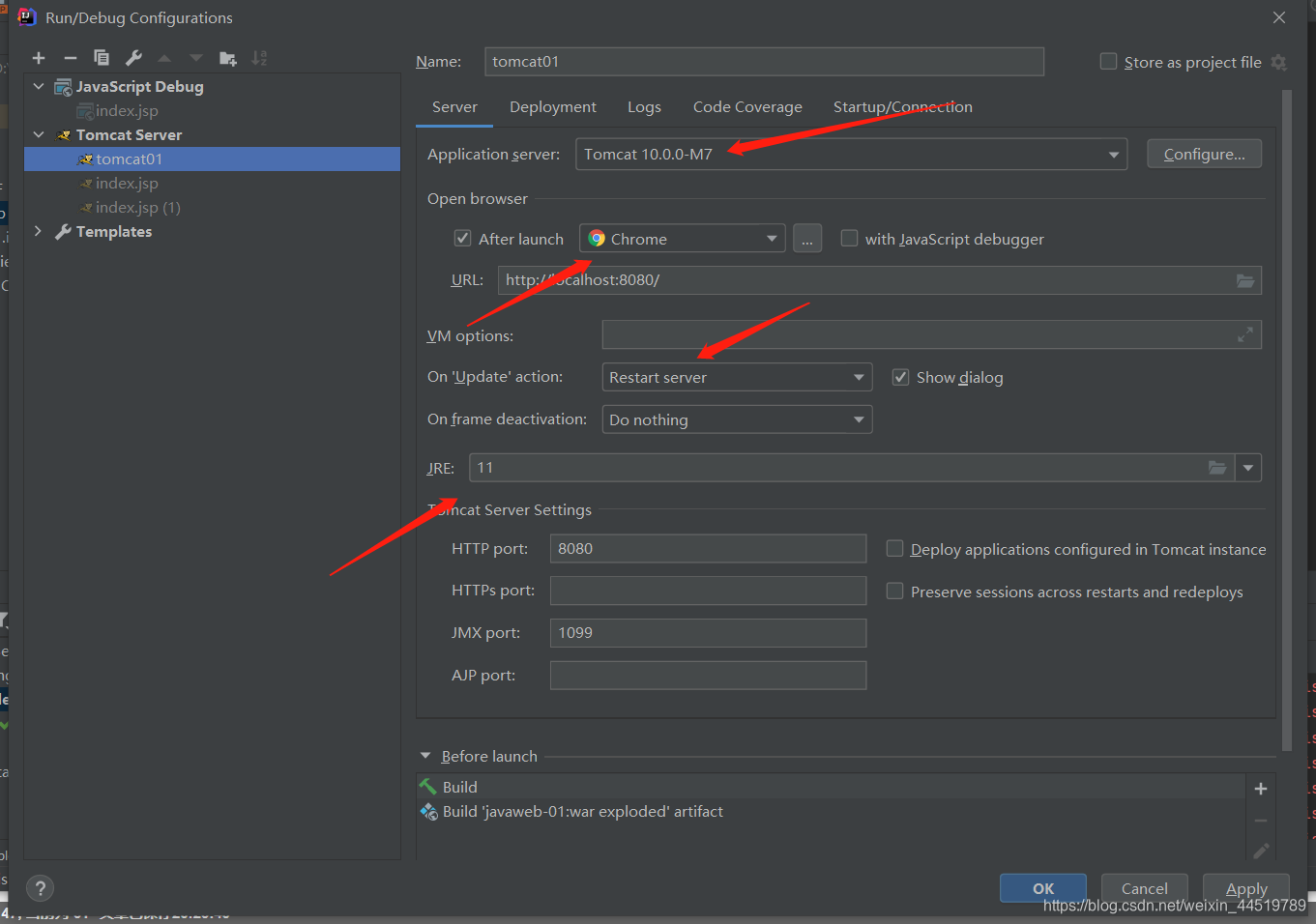Move configuration down arrow
The image size is (1316, 924).
[x=196, y=58]
